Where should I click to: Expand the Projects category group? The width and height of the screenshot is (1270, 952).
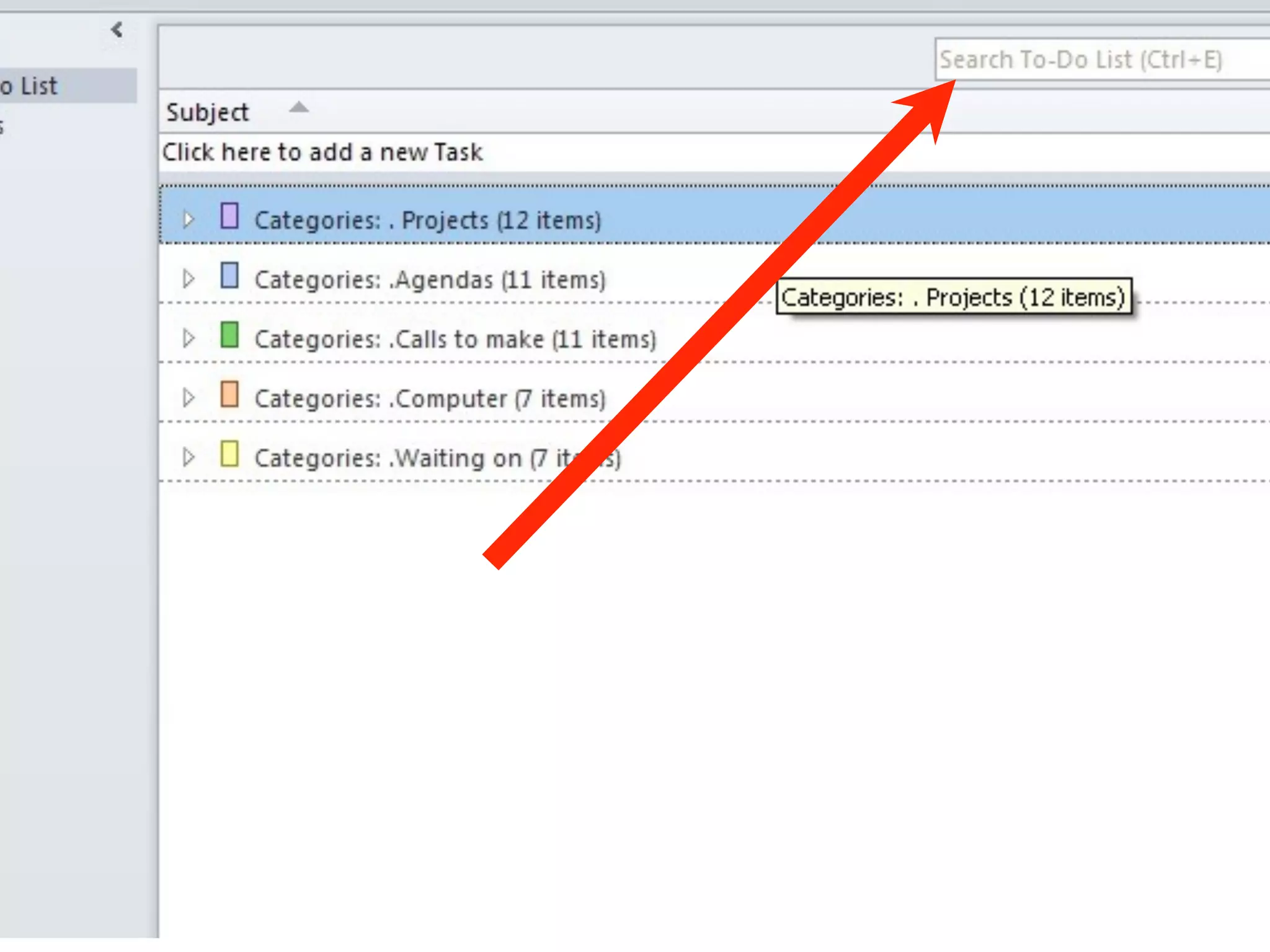189,219
